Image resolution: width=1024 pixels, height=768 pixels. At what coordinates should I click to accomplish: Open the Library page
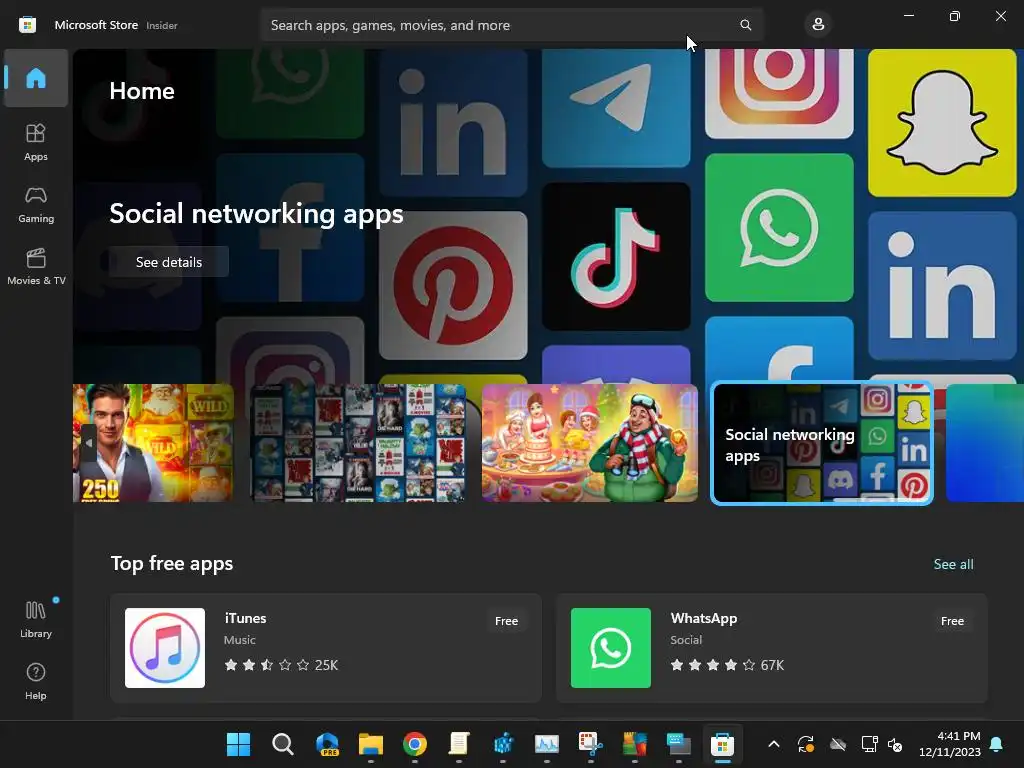click(x=36, y=619)
